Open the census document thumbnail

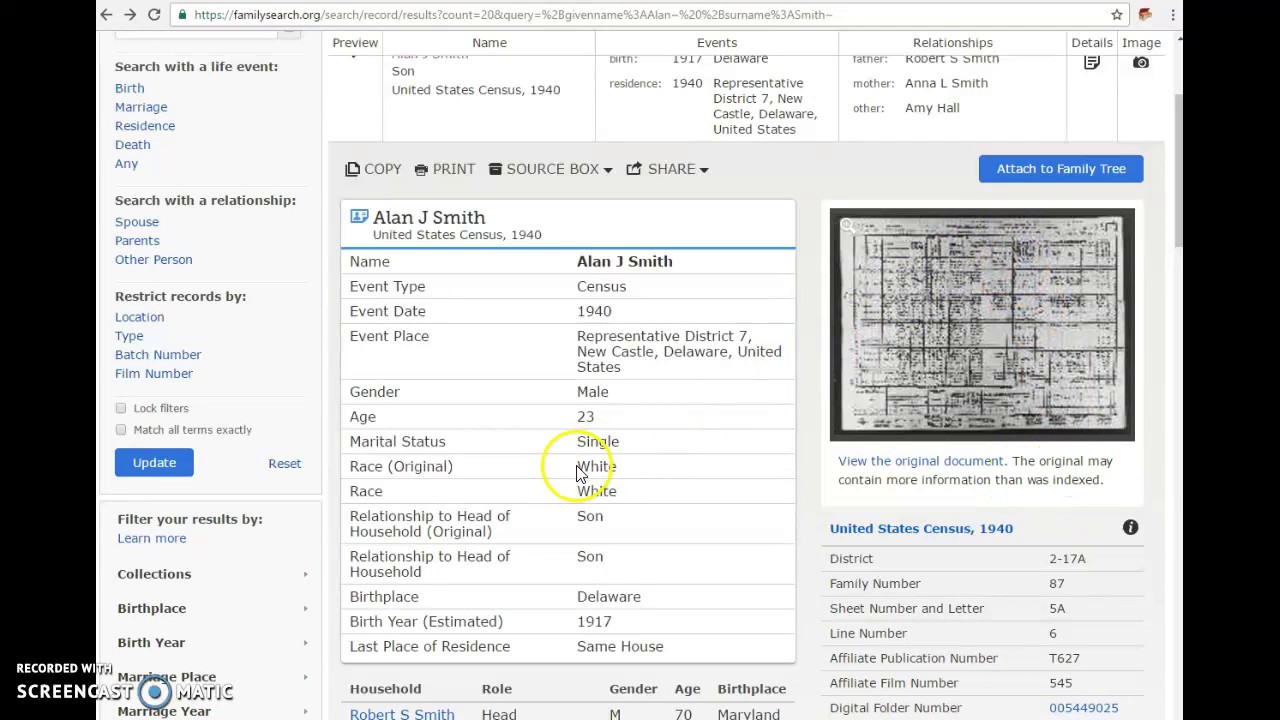pyautogui.click(x=982, y=325)
